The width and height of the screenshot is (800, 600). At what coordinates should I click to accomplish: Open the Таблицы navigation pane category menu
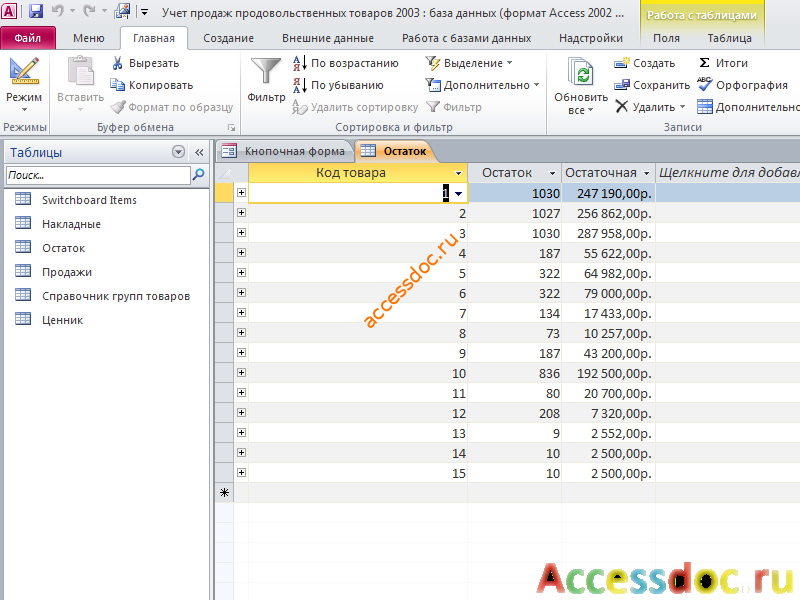point(178,152)
